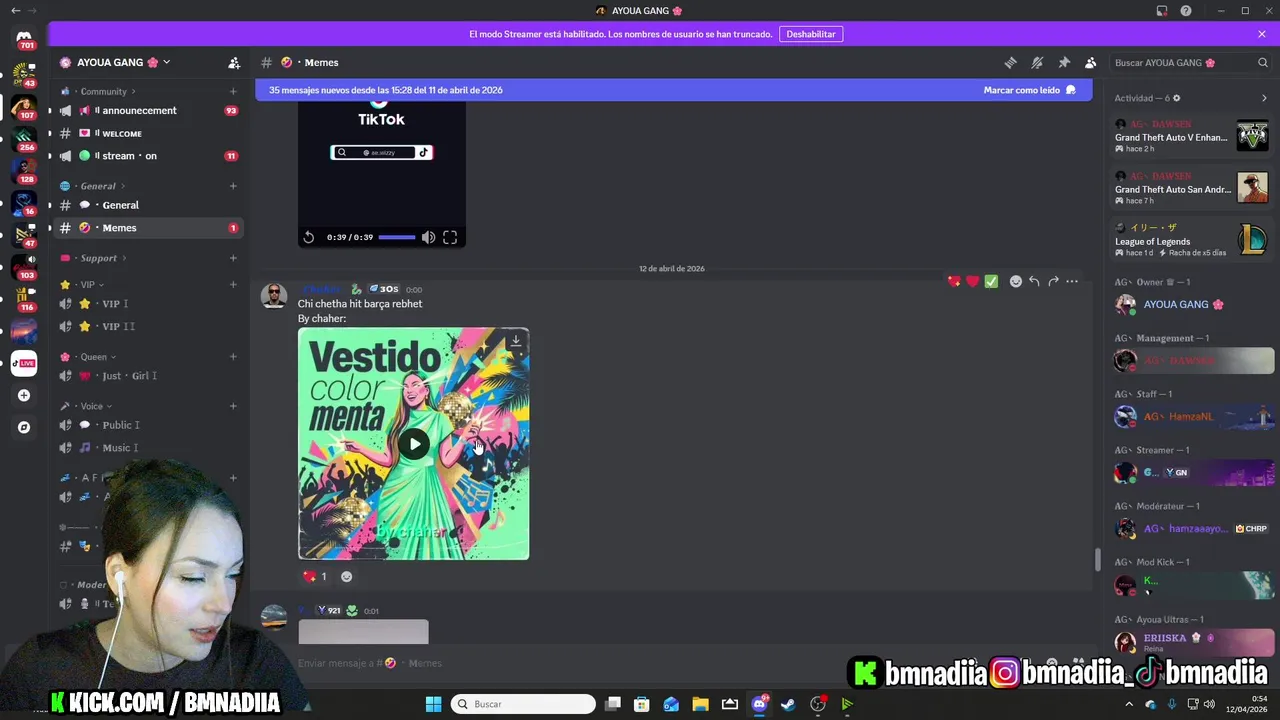The image size is (1280, 720).
Task: Mute the TikTok video volume icon
Action: [428, 237]
